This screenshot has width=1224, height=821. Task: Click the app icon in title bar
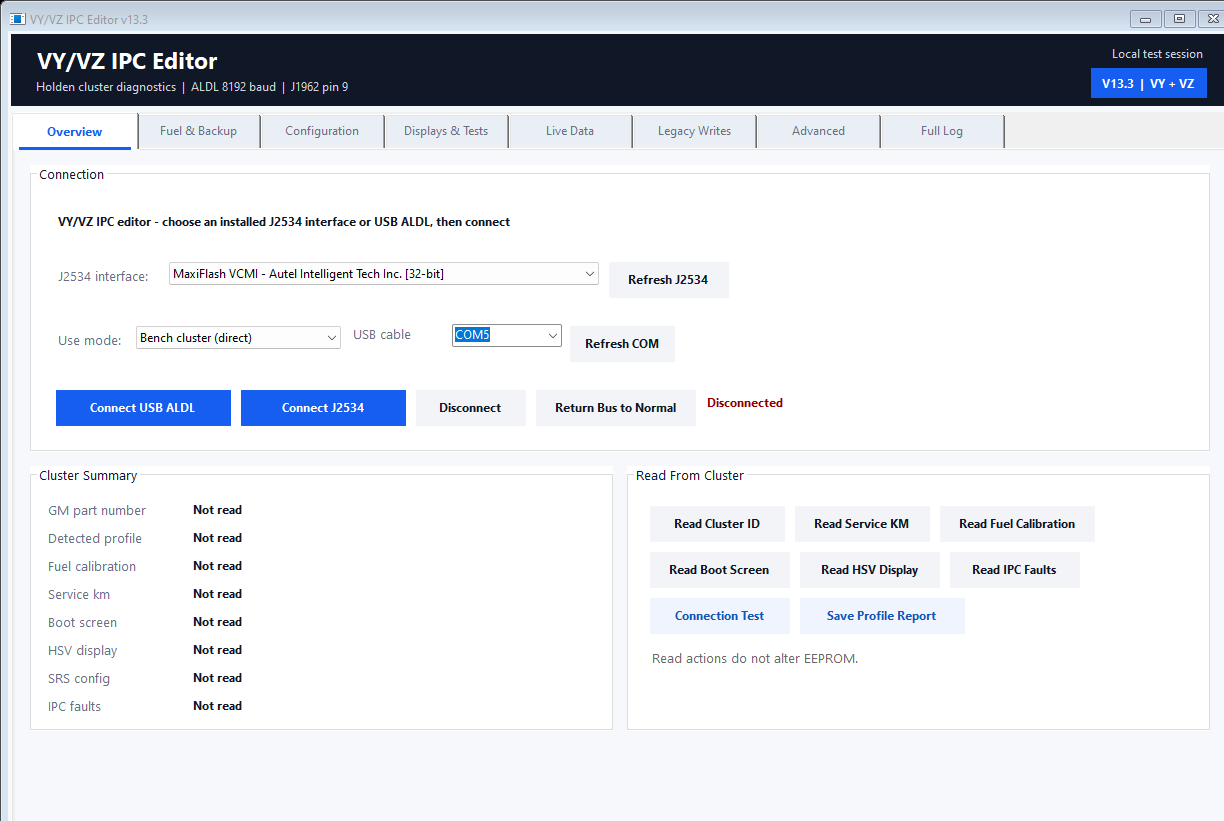[x=17, y=19]
